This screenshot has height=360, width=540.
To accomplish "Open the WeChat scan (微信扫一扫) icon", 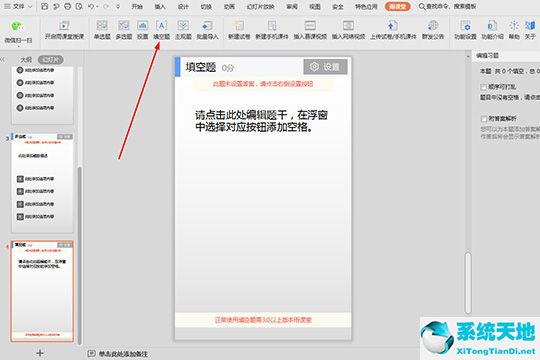I will click(18, 31).
